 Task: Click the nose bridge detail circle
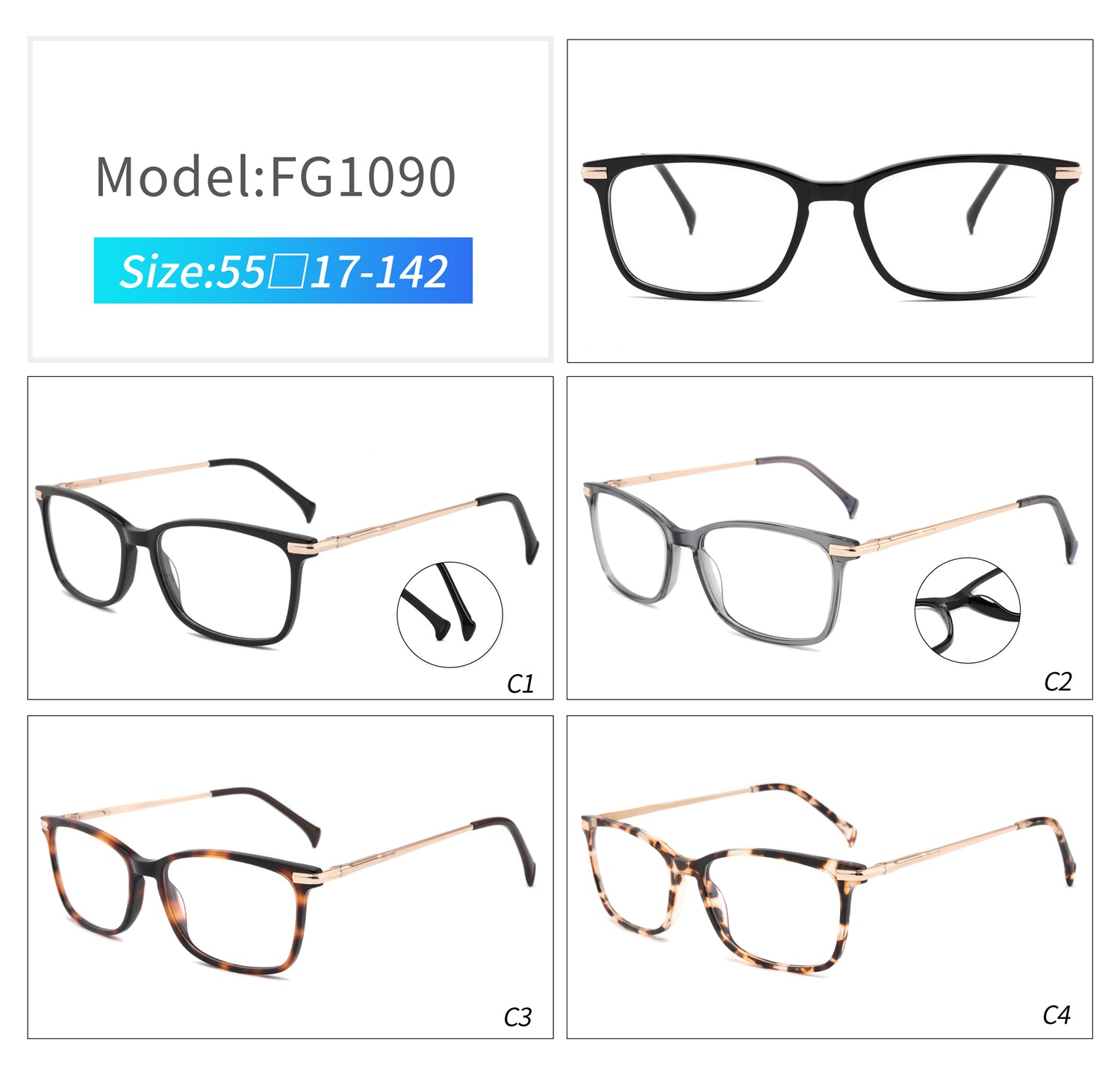tap(968, 610)
